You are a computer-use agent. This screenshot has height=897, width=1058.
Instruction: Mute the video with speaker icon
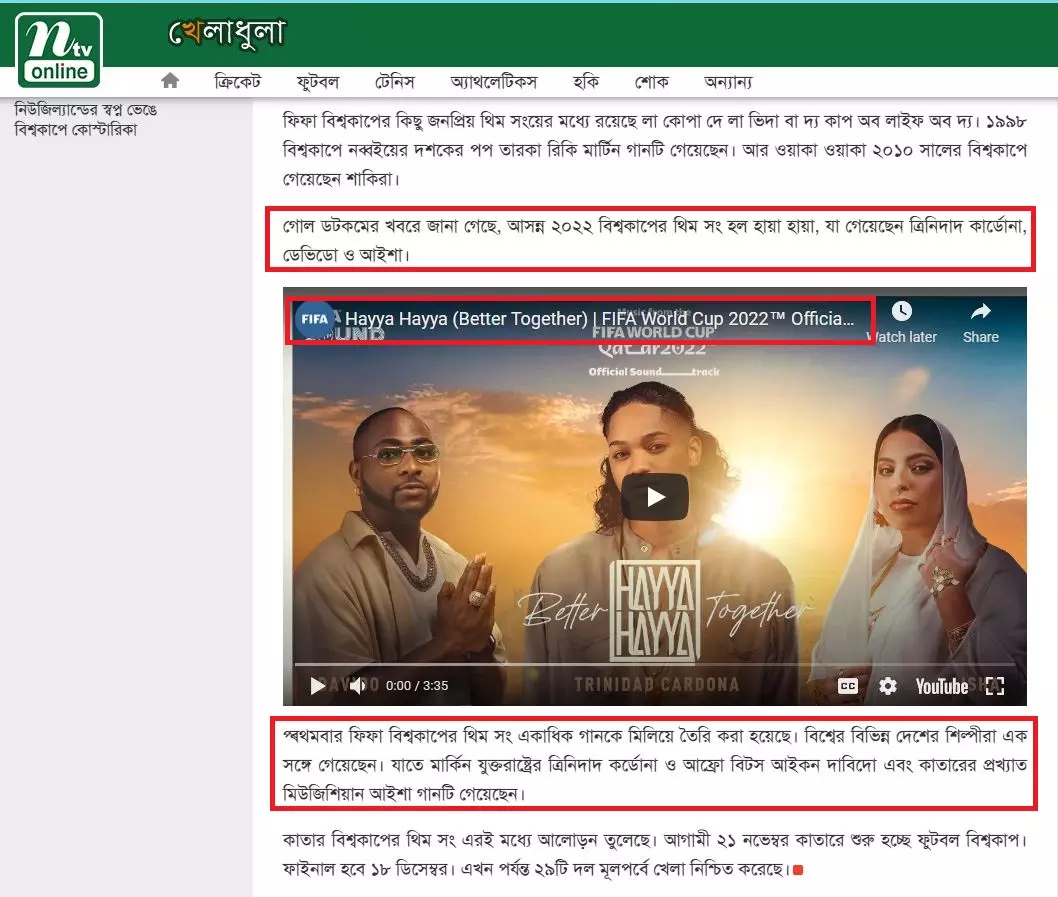pos(358,685)
